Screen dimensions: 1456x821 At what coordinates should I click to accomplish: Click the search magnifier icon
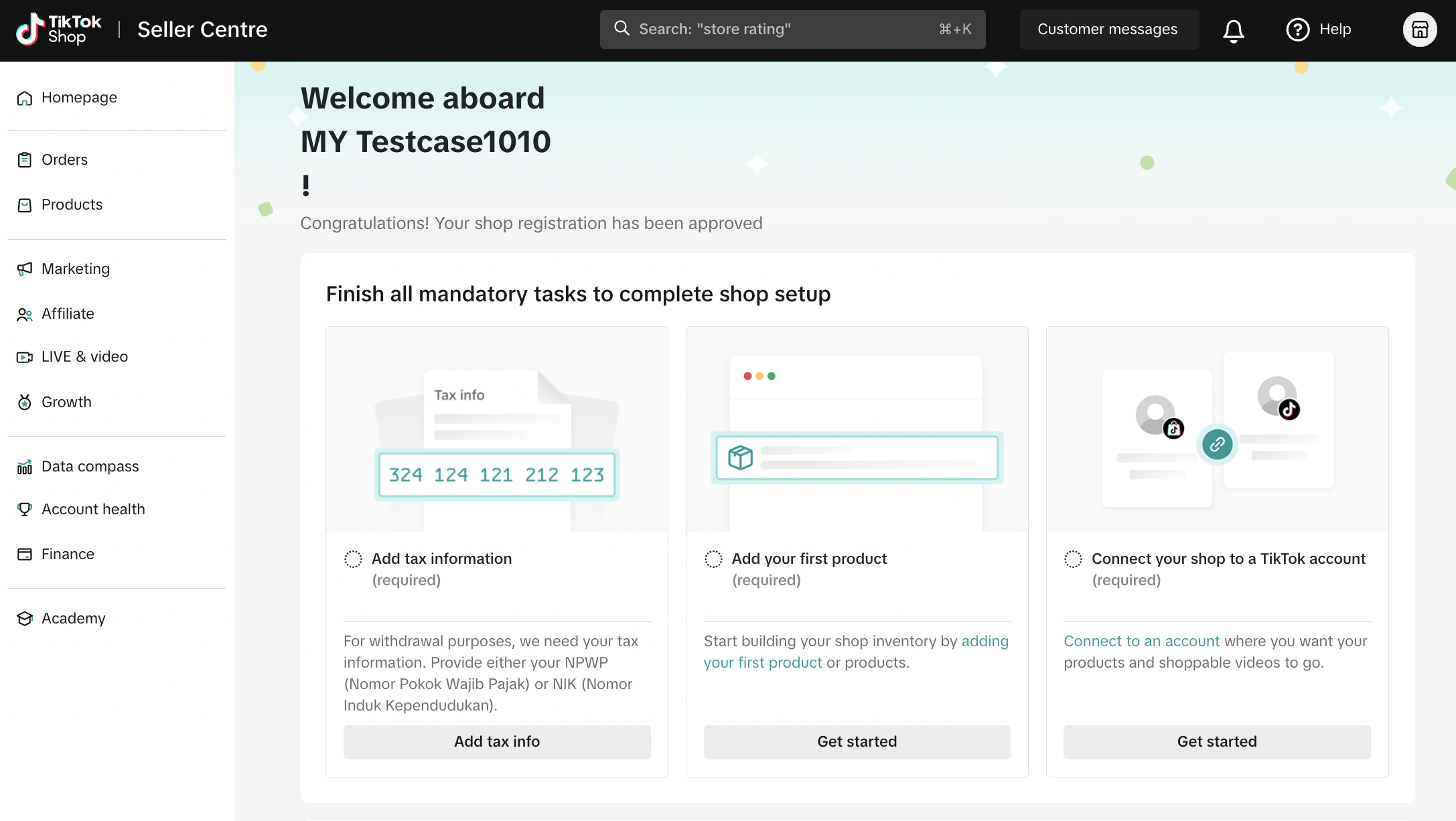622,29
